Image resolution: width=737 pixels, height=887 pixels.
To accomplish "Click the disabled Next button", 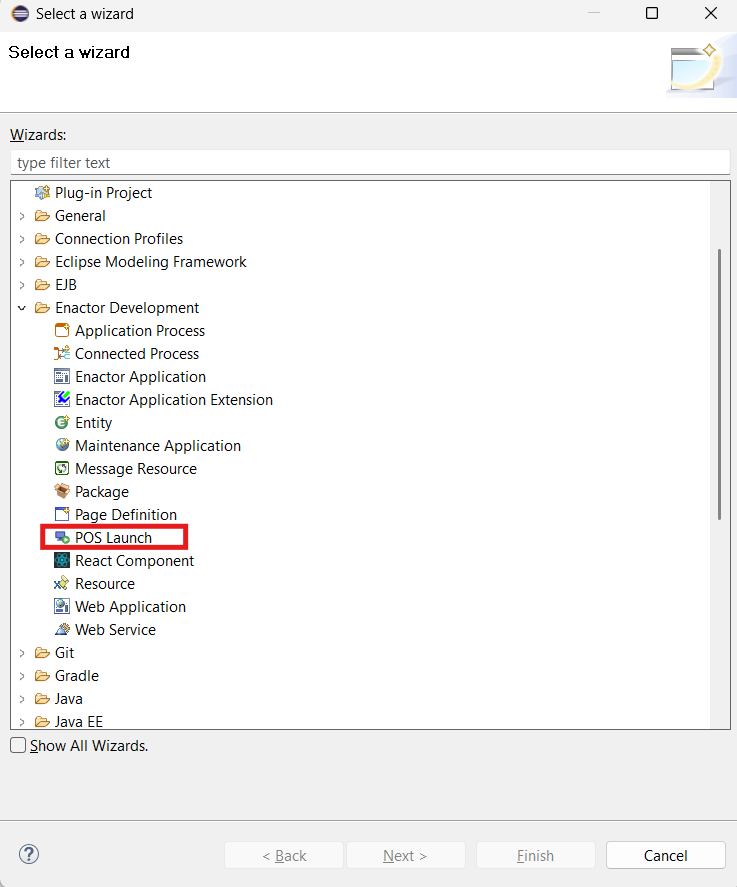I will point(406,855).
